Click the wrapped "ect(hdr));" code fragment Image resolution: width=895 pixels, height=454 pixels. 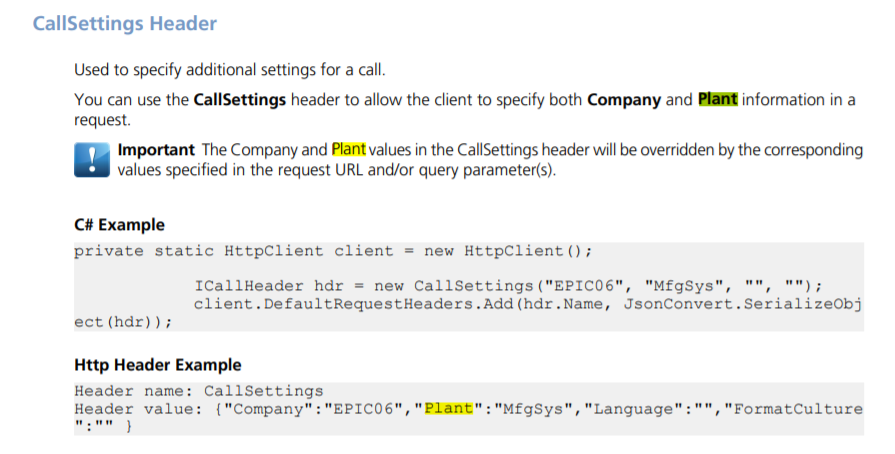(123, 321)
